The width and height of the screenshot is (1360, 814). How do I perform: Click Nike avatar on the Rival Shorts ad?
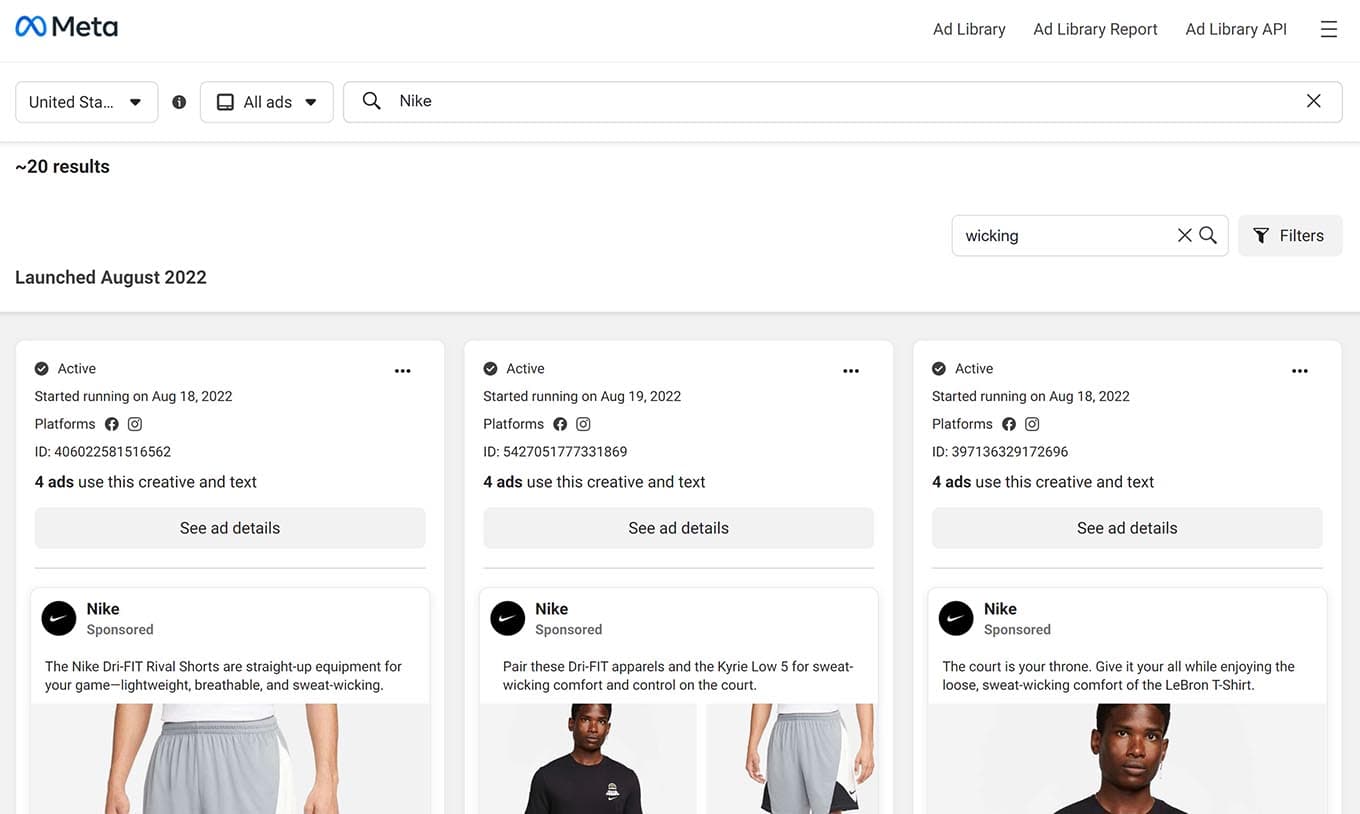59,619
